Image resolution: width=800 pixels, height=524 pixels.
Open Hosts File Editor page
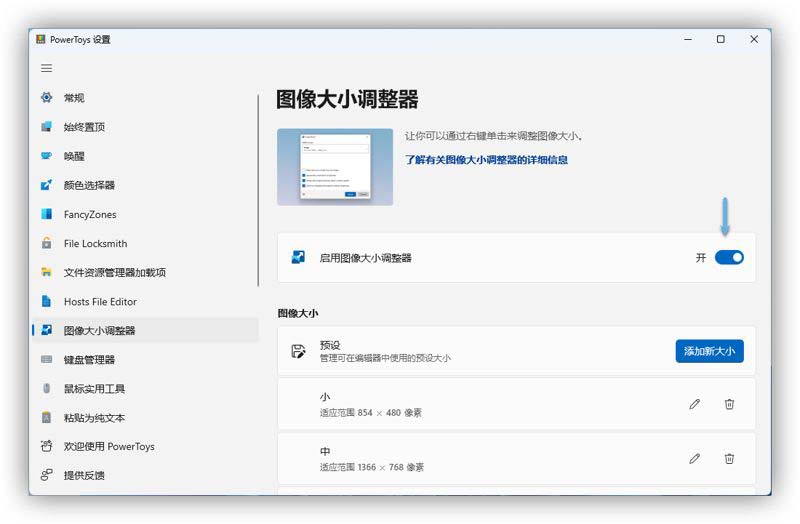(100, 301)
